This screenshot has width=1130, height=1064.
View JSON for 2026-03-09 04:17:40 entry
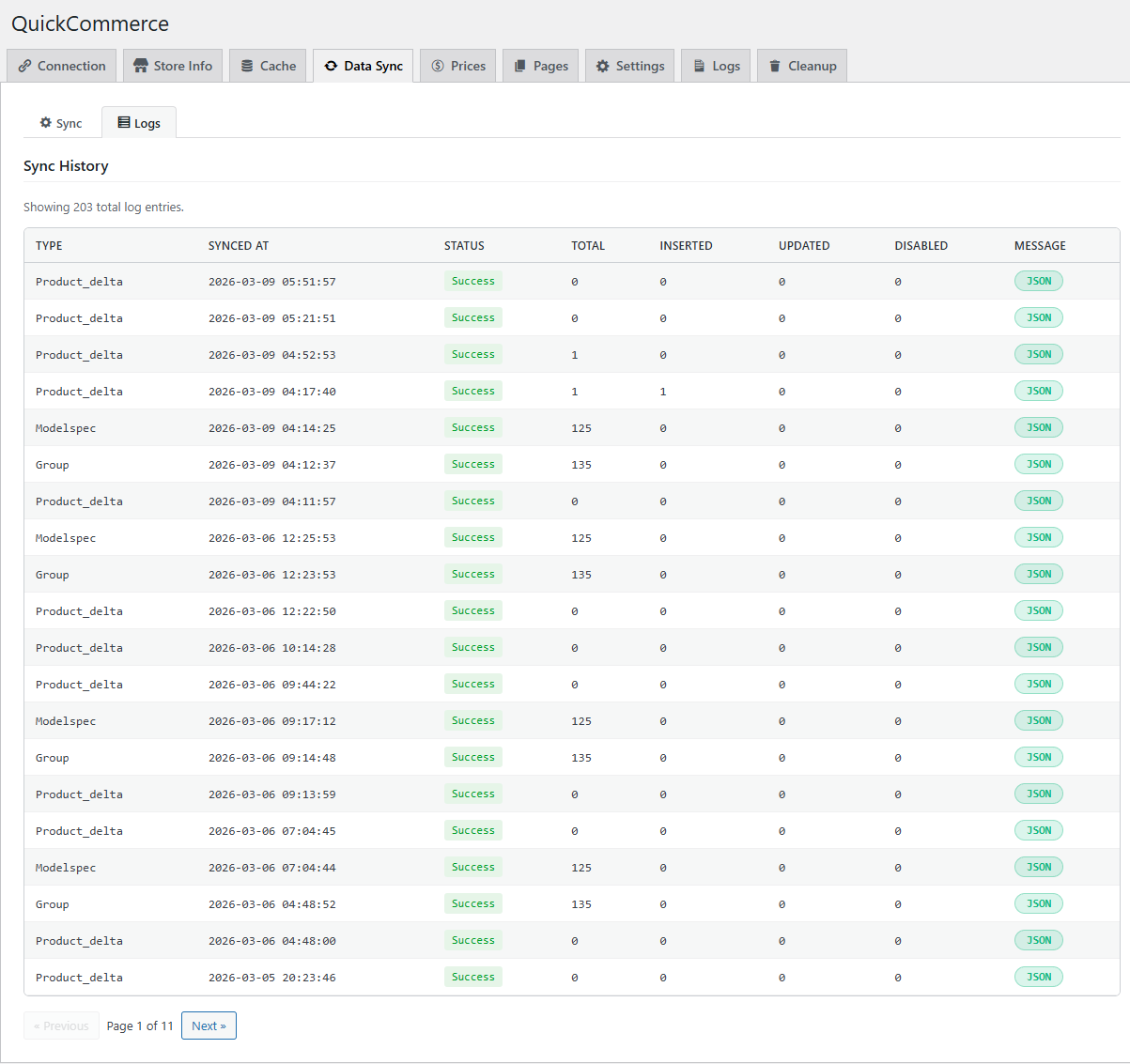pos(1039,391)
